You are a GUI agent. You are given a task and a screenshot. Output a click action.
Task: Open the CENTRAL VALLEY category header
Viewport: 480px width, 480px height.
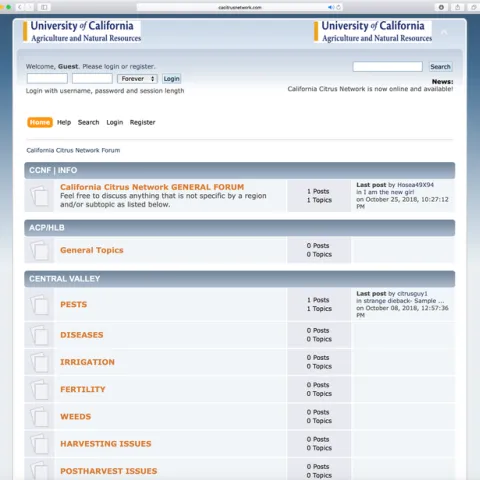[x=64, y=279]
